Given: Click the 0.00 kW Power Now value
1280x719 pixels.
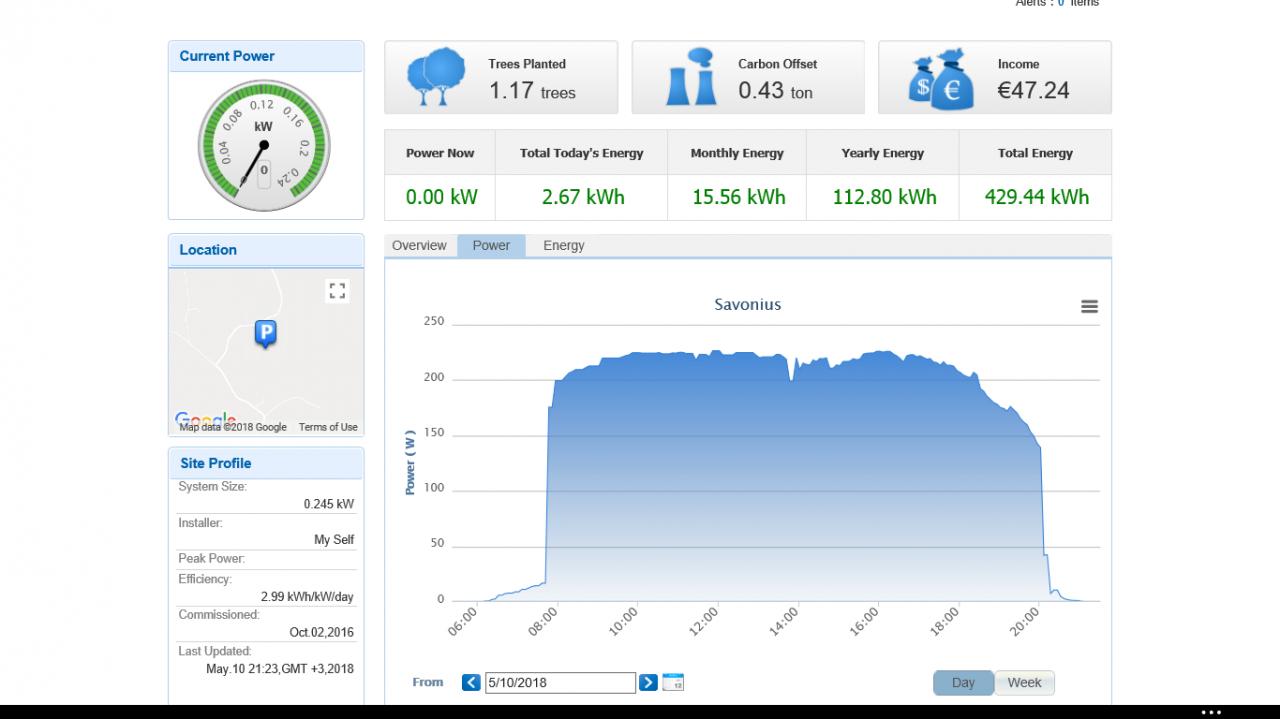Looking at the screenshot, I should [442, 197].
